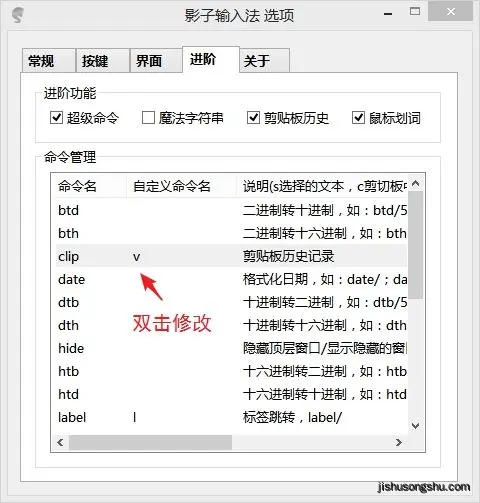Click custom name 'v' of clip
Image resolution: width=480 pixels, height=503 pixels.
(x=137, y=257)
